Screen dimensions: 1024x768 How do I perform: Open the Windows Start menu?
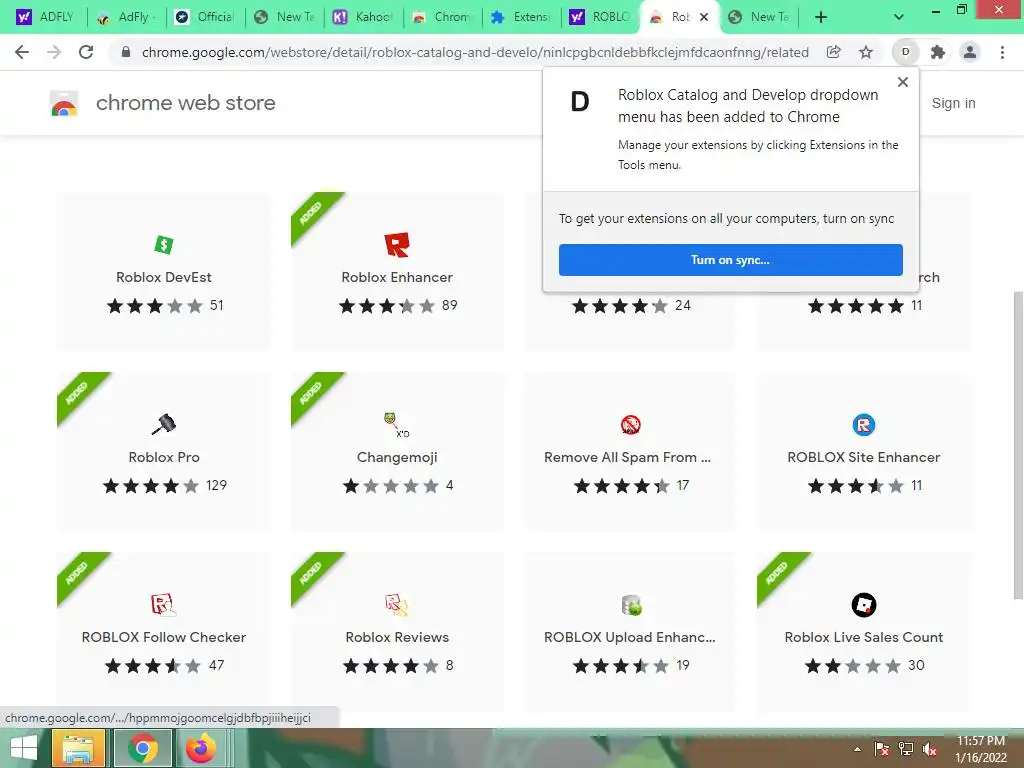[24, 748]
